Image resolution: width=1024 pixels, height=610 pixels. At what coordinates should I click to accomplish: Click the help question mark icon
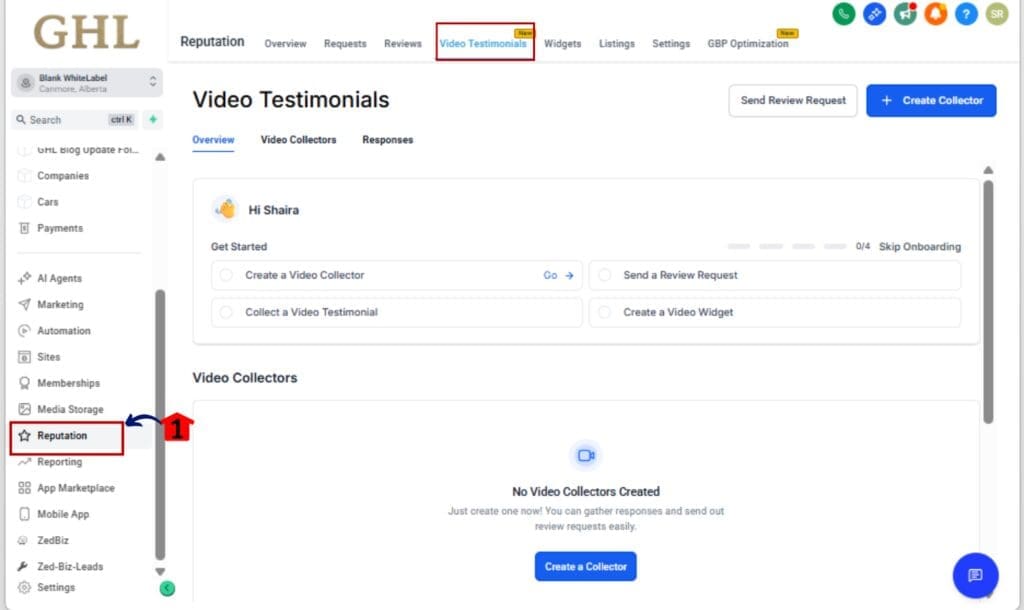[x=965, y=15]
